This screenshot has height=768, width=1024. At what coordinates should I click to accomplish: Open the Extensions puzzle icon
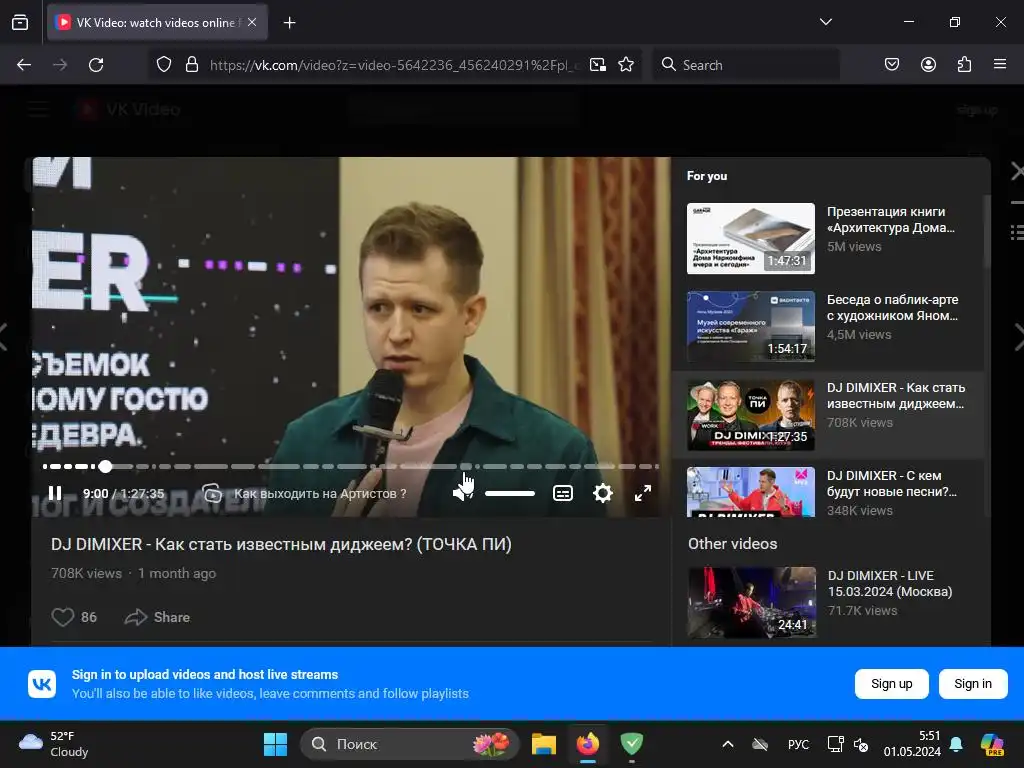964,65
